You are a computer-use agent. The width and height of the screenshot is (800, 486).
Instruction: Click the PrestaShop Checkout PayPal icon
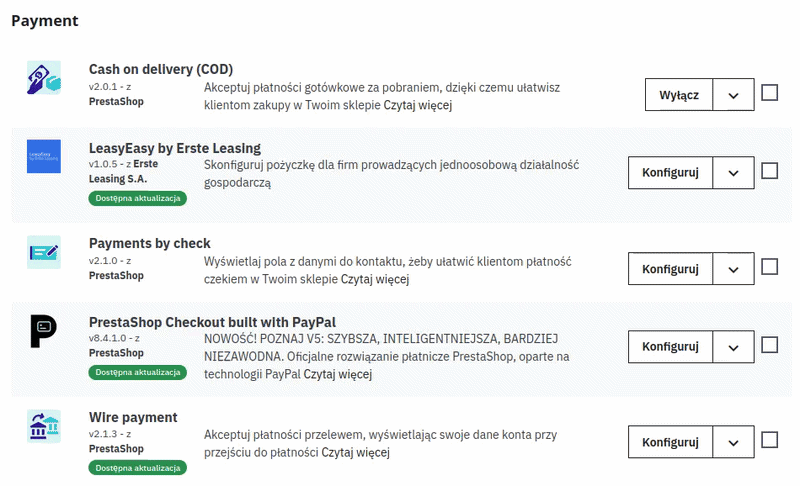(x=44, y=329)
